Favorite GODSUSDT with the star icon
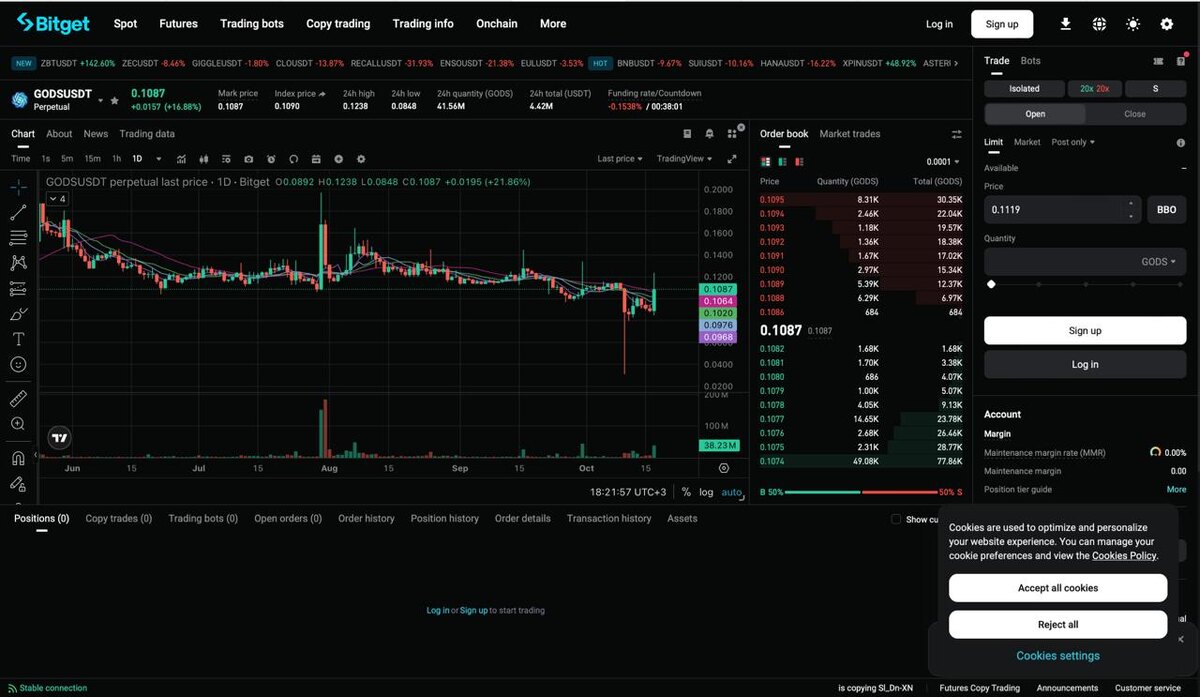This screenshot has height=697, width=1200. click(x=114, y=100)
